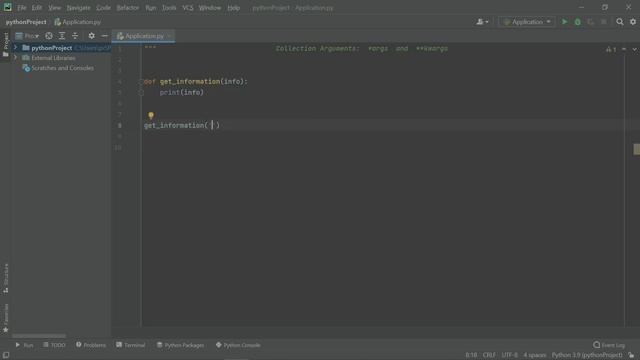
Task: Select the pythonProject root folder
Action: [51, 48]
